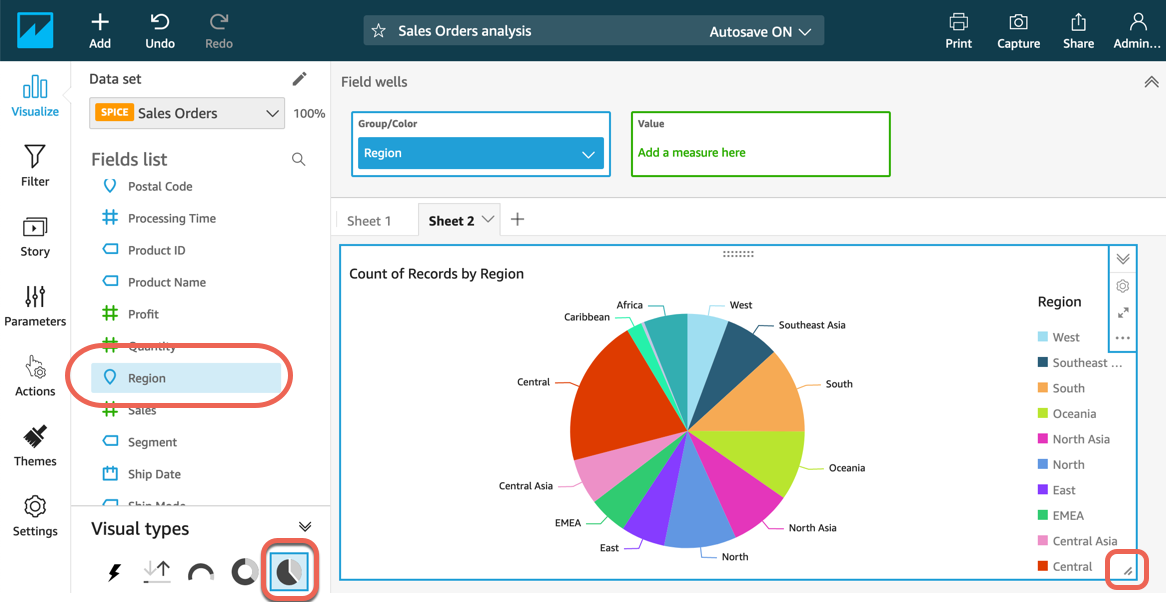Viewport: 1166px width, 602px height.
Task: Search the fields list
Action: pyautogui.click(x=298, y=159)
